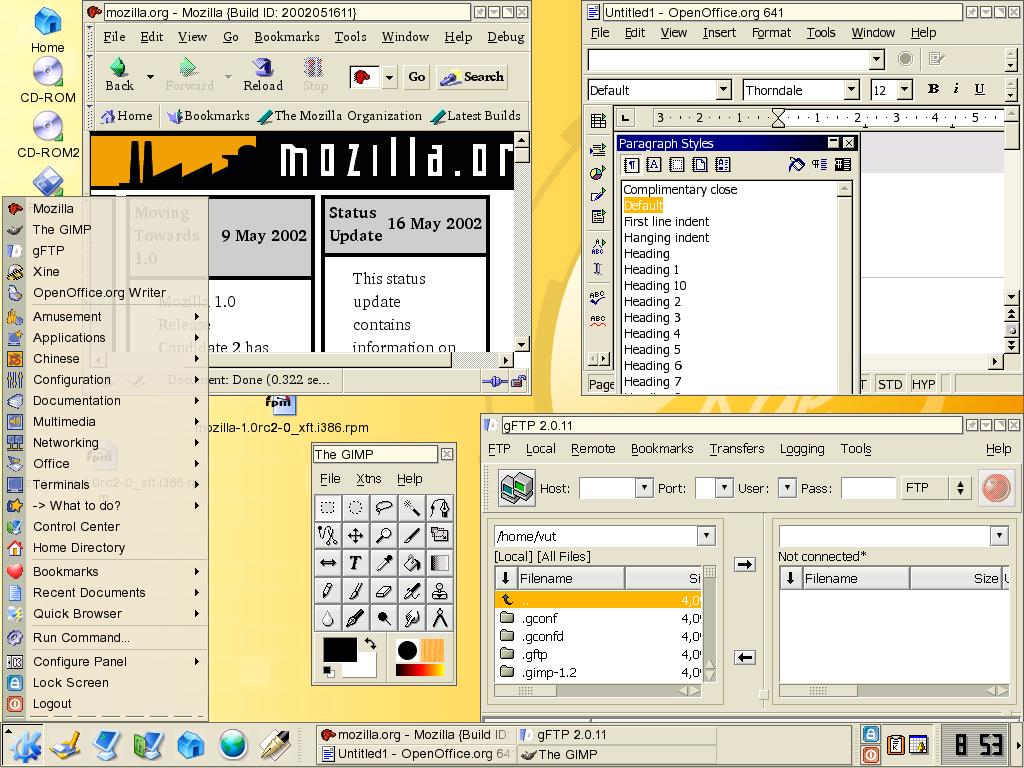Viewport: 1024px width, 768px height.
Task: Pick the Fuzzy Select magic wand tool
Action: (x=411, y=508)
